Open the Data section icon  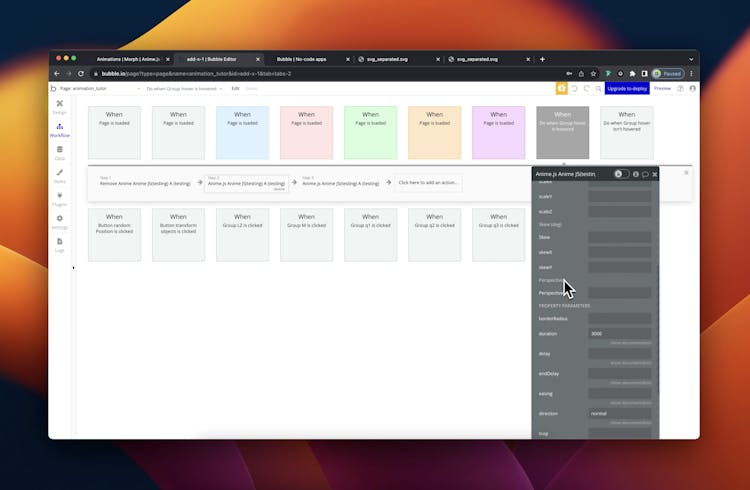pos(60,152)
